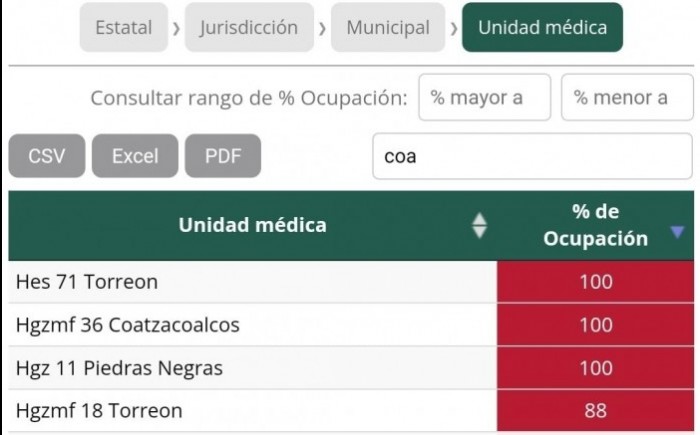Focus the '% menor a' input
Screen dimensions: 700x435
627,98
